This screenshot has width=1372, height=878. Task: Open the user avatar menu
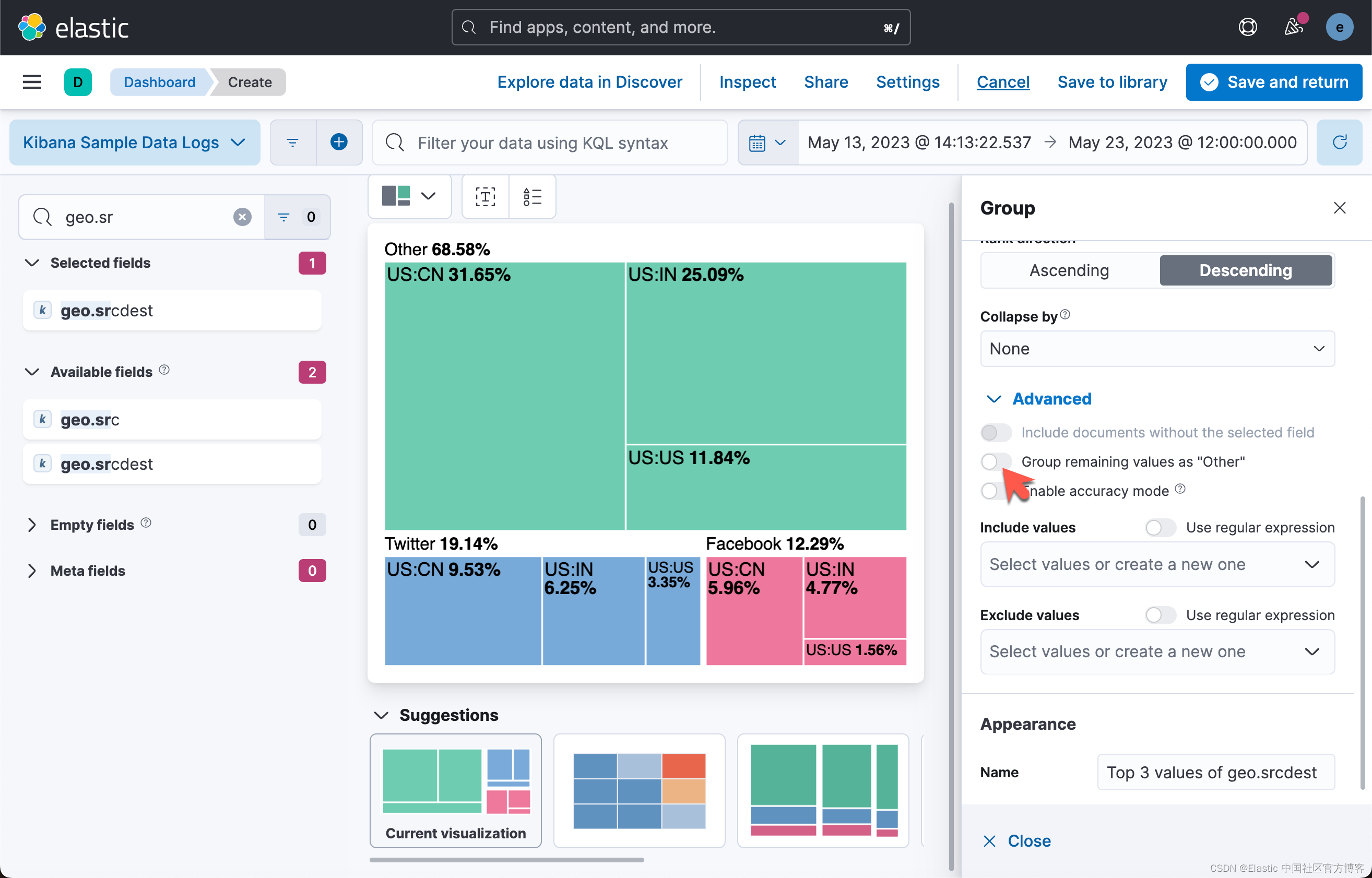click(1340, 27)
